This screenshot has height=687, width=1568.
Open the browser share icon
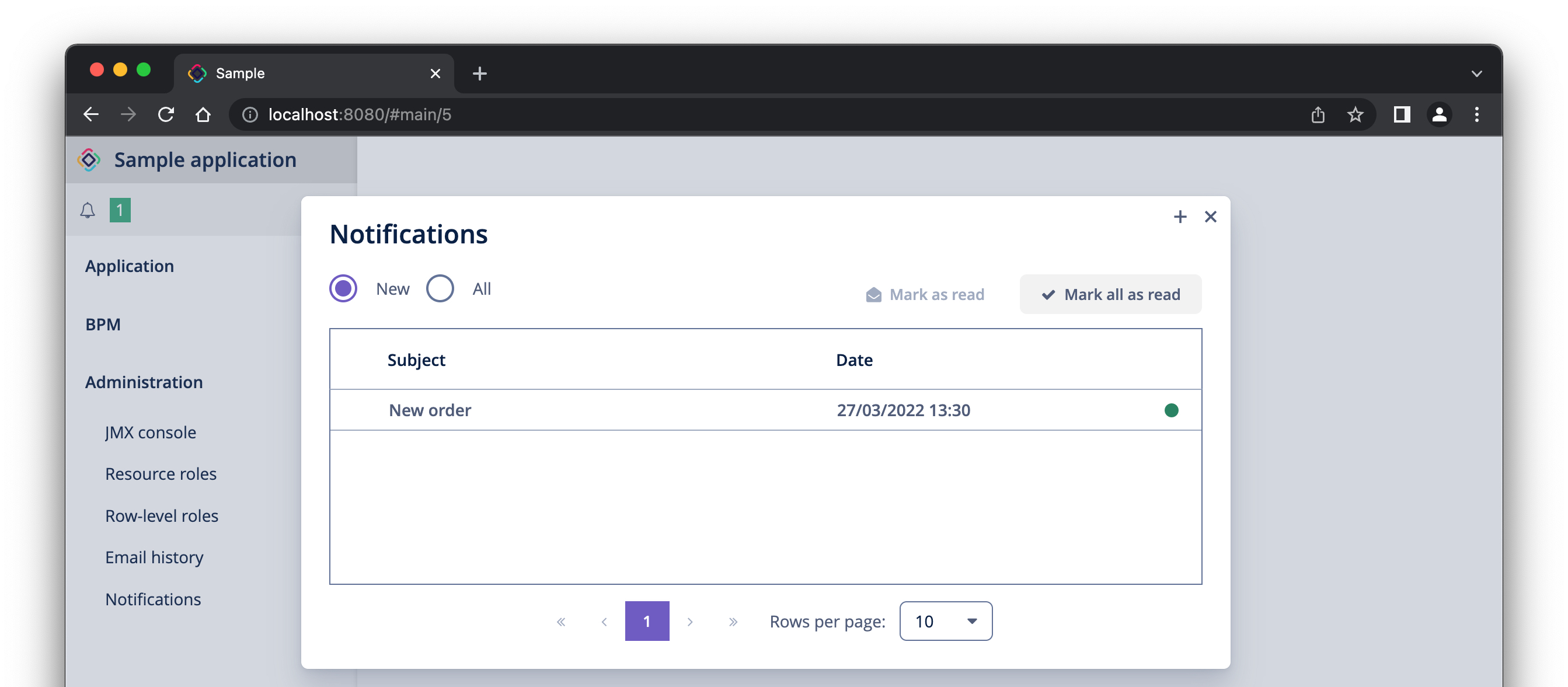[1318, 114]
